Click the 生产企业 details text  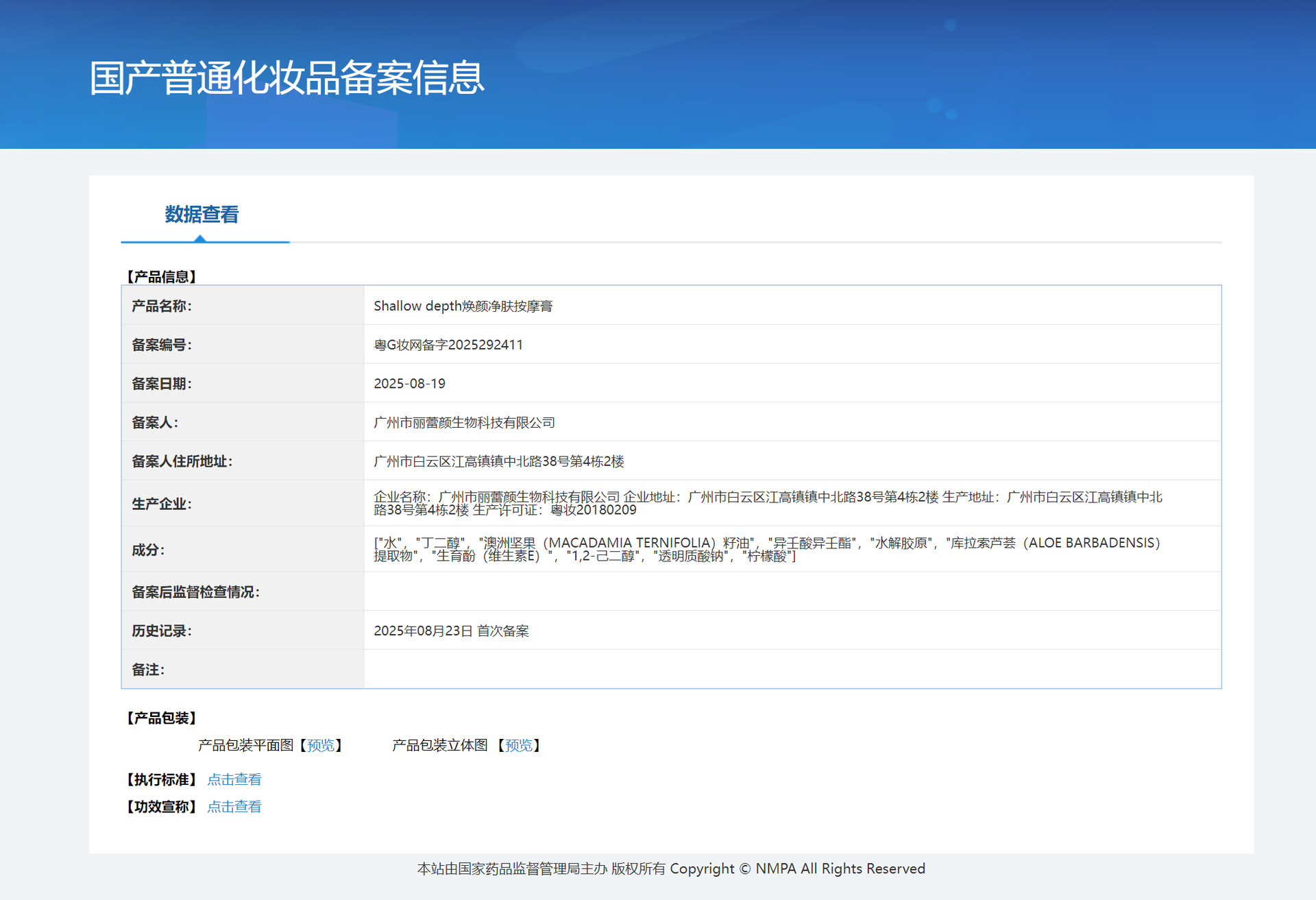coord(768,503)
